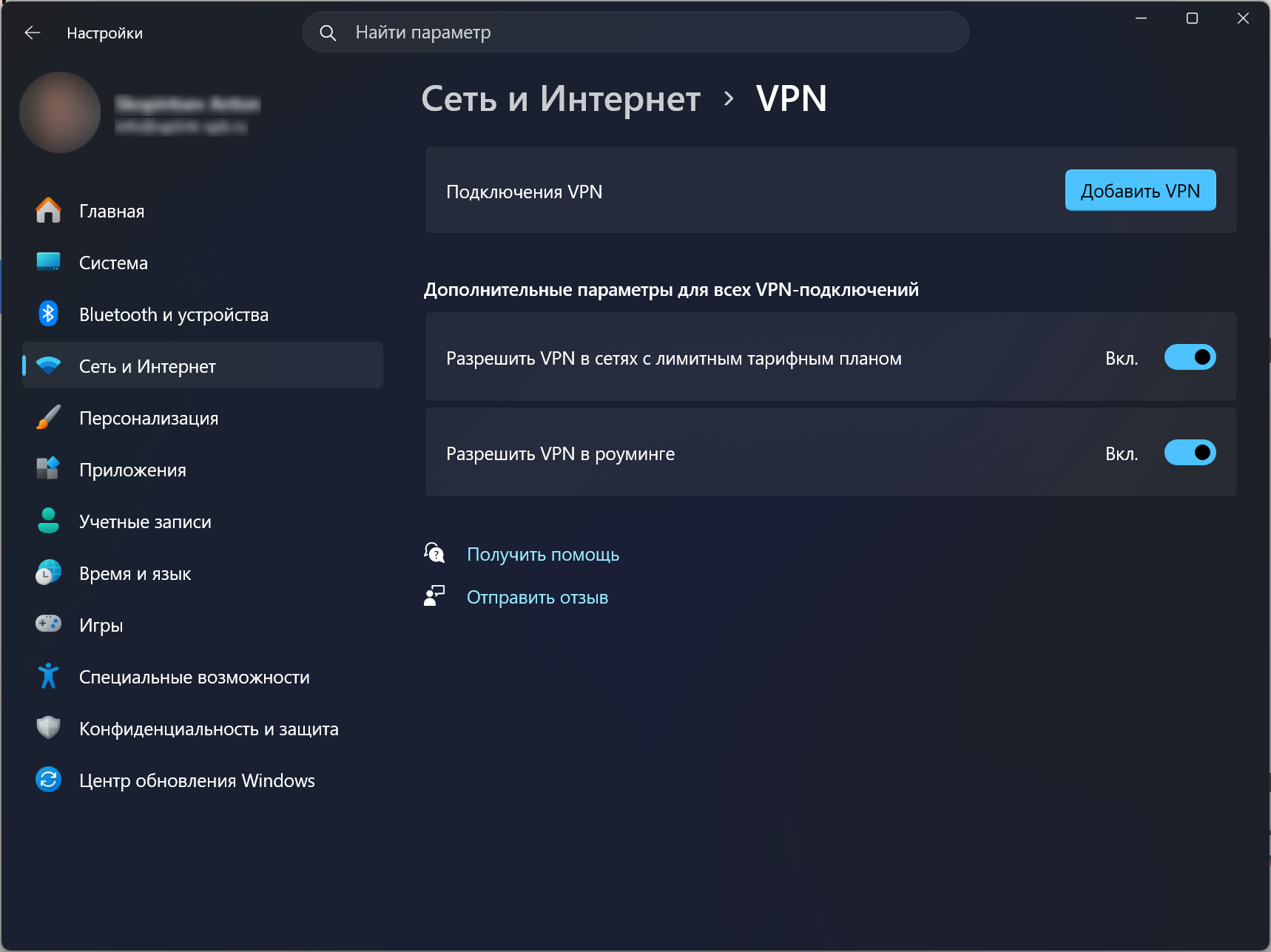Click the user profile avatar
Image resolution: width=1271 pixels, height=952 pixels.
click(60, 112)
